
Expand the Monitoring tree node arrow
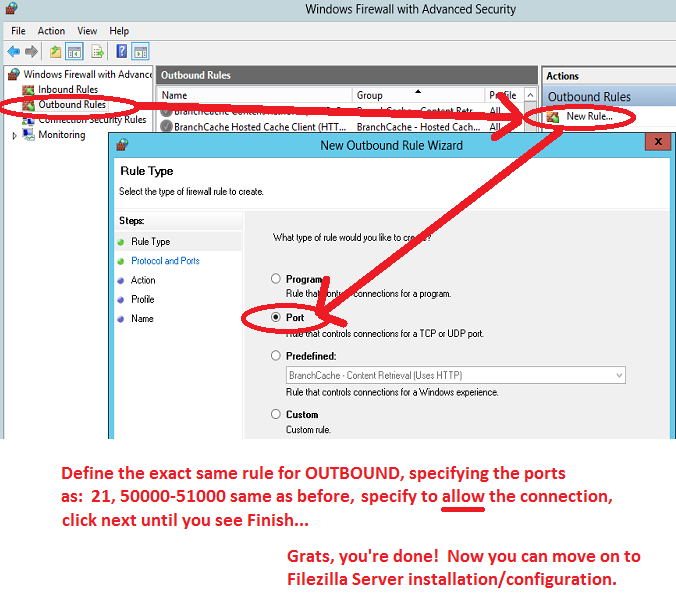tap(14, 135)
